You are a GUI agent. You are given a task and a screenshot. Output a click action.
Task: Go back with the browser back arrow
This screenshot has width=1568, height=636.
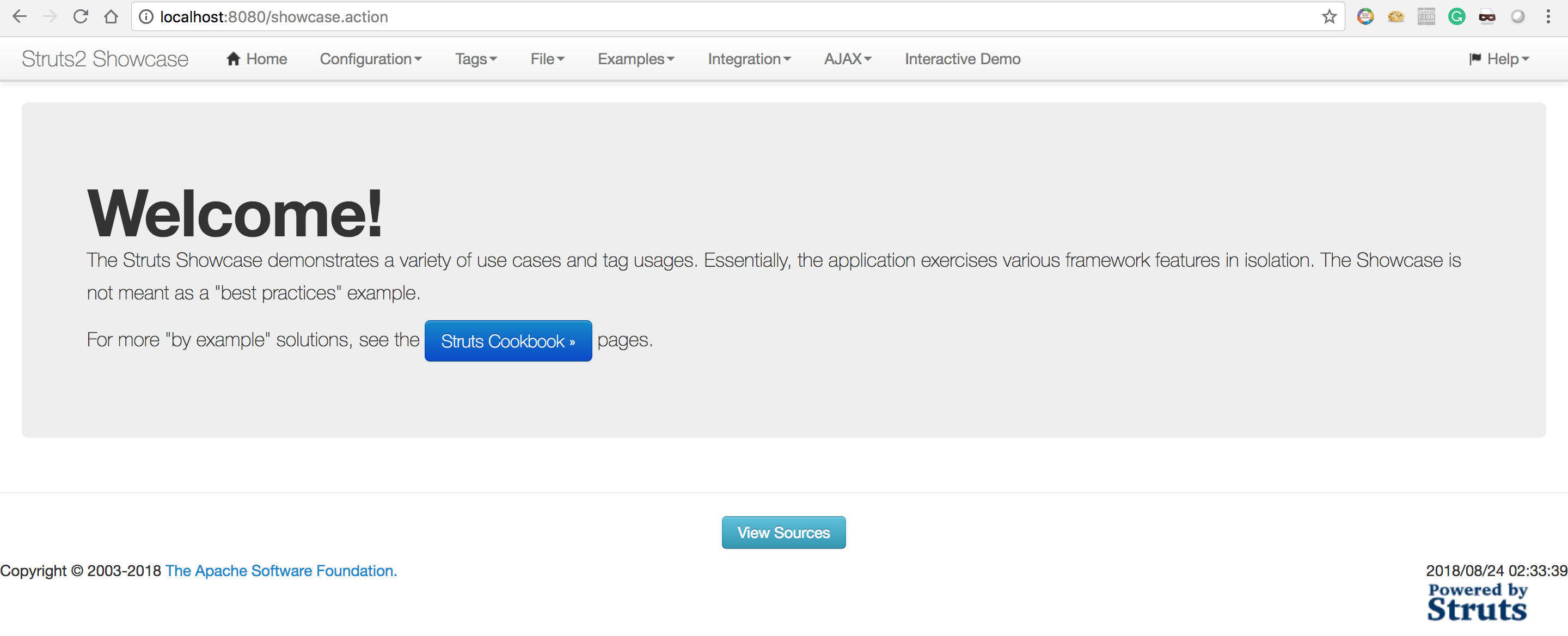coord(20,16)
